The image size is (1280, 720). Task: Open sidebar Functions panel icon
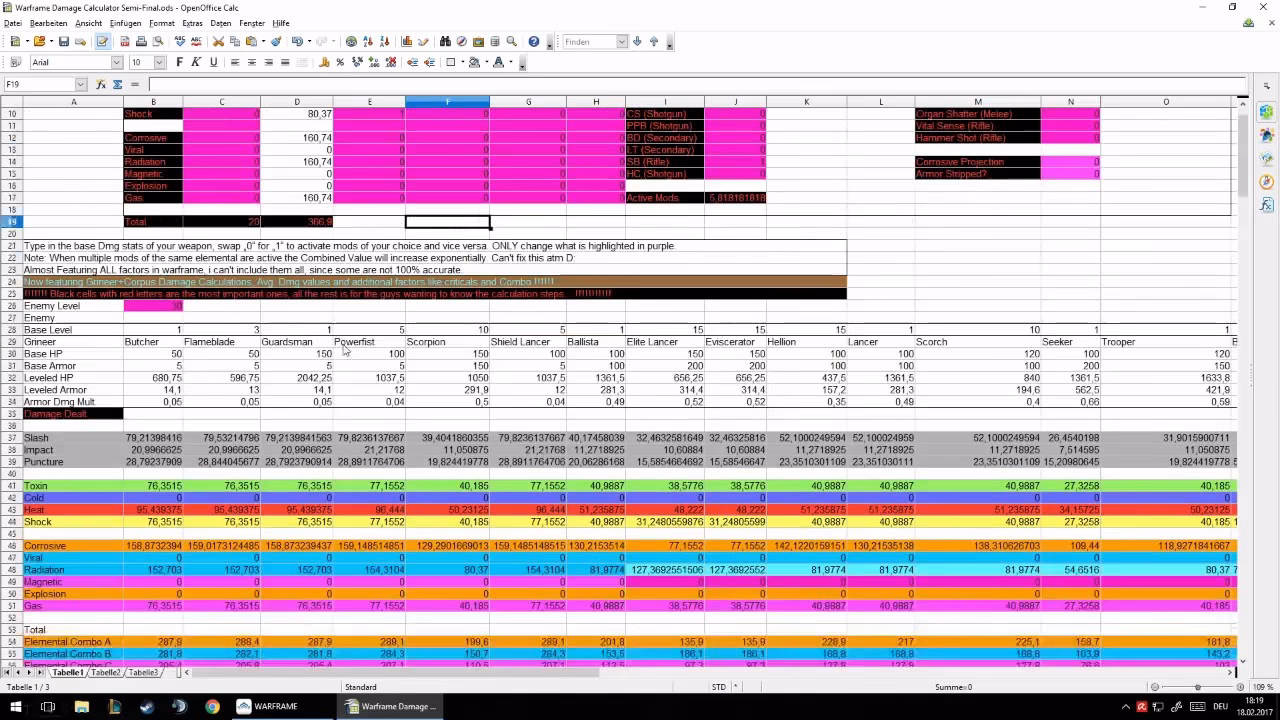pos(1266,205)
